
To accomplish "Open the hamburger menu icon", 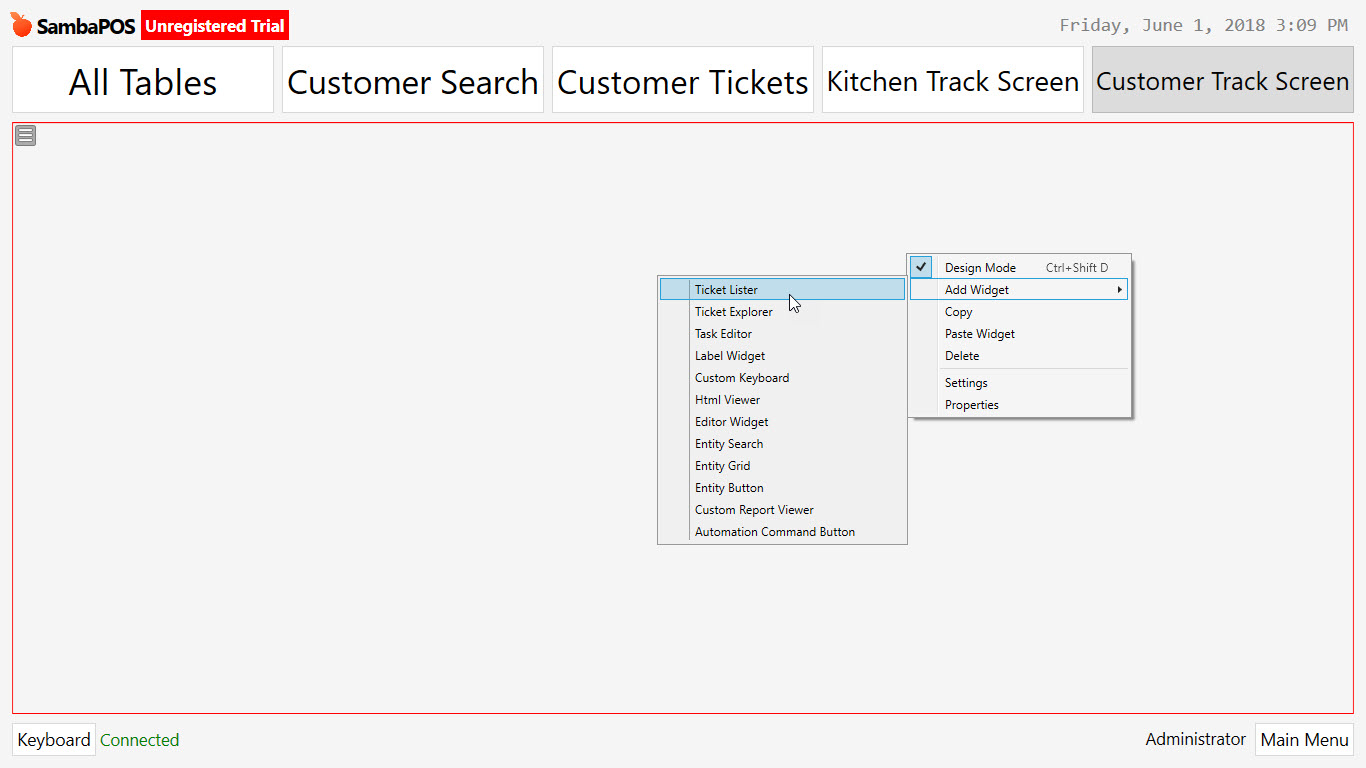I will pos(25,134).
